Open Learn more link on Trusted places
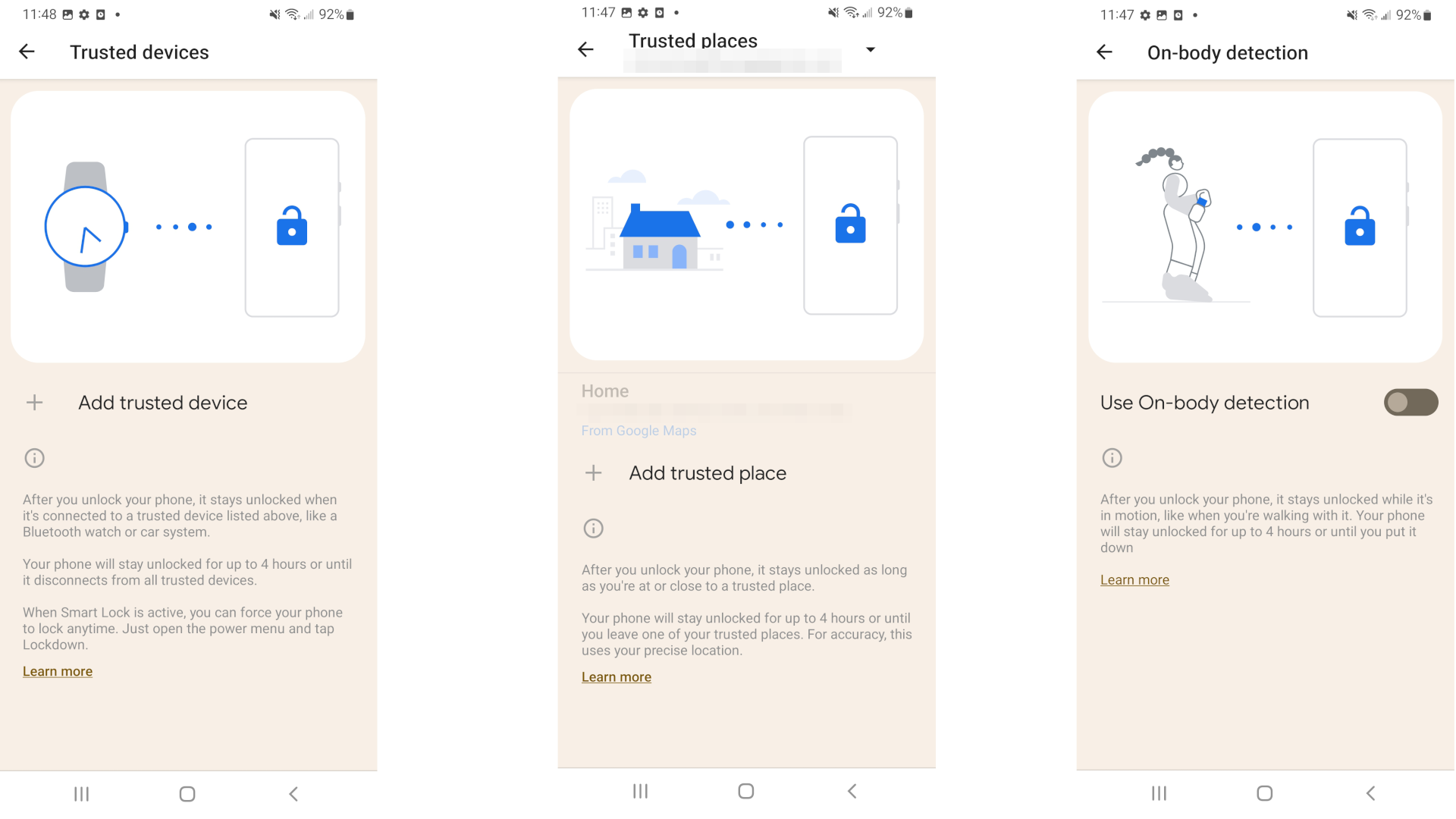Viewport: 1456px width, 819px height. [x=617, y=677]
